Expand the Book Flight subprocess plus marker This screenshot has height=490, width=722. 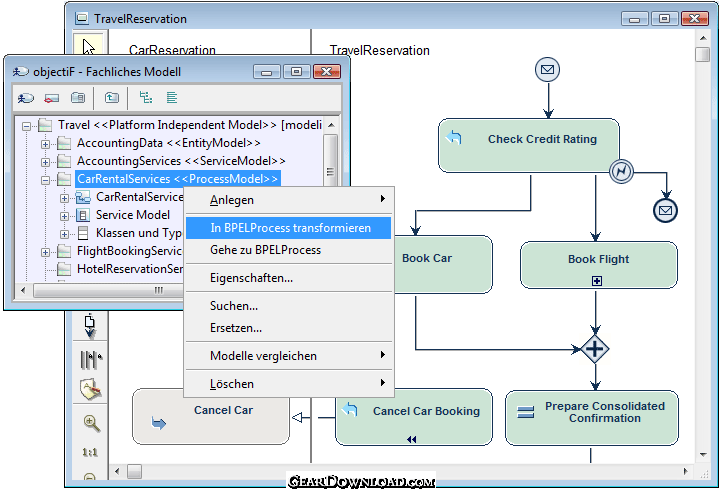(x=597, y=280)
